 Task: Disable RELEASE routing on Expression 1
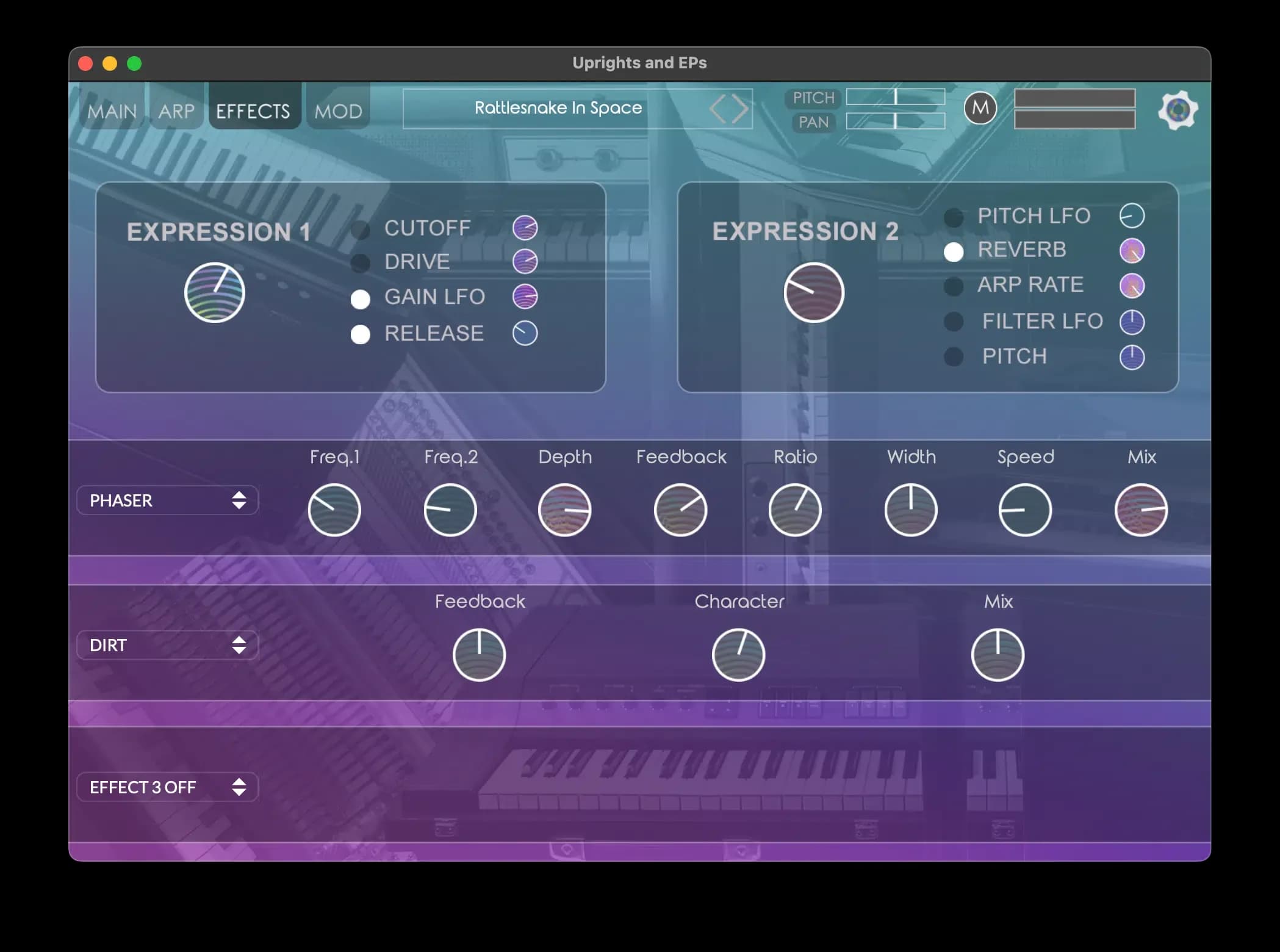(361, 334)
